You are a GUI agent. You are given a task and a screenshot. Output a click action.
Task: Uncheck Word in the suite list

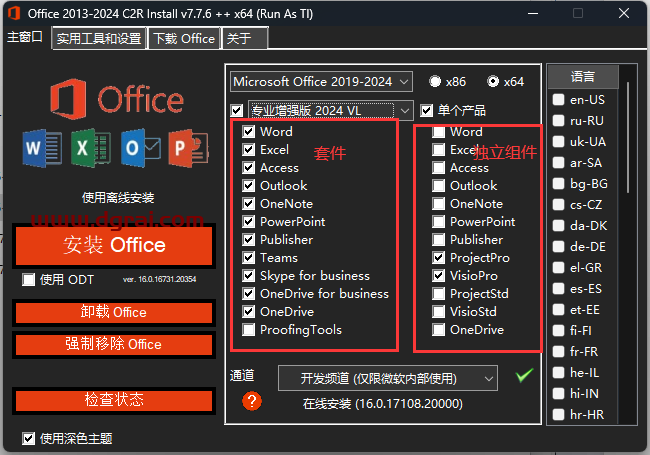248,132
